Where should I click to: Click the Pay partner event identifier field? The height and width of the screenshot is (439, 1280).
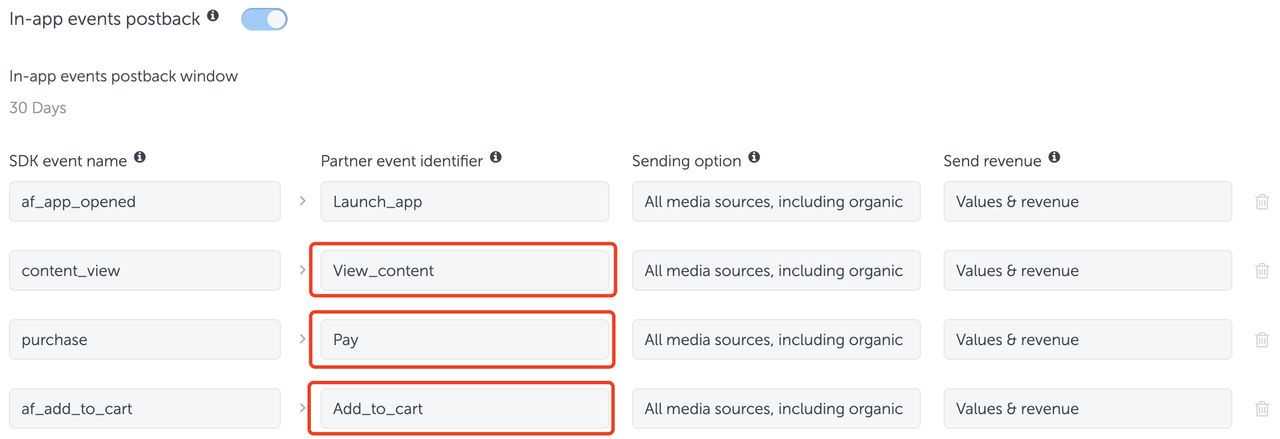[465, 339]
